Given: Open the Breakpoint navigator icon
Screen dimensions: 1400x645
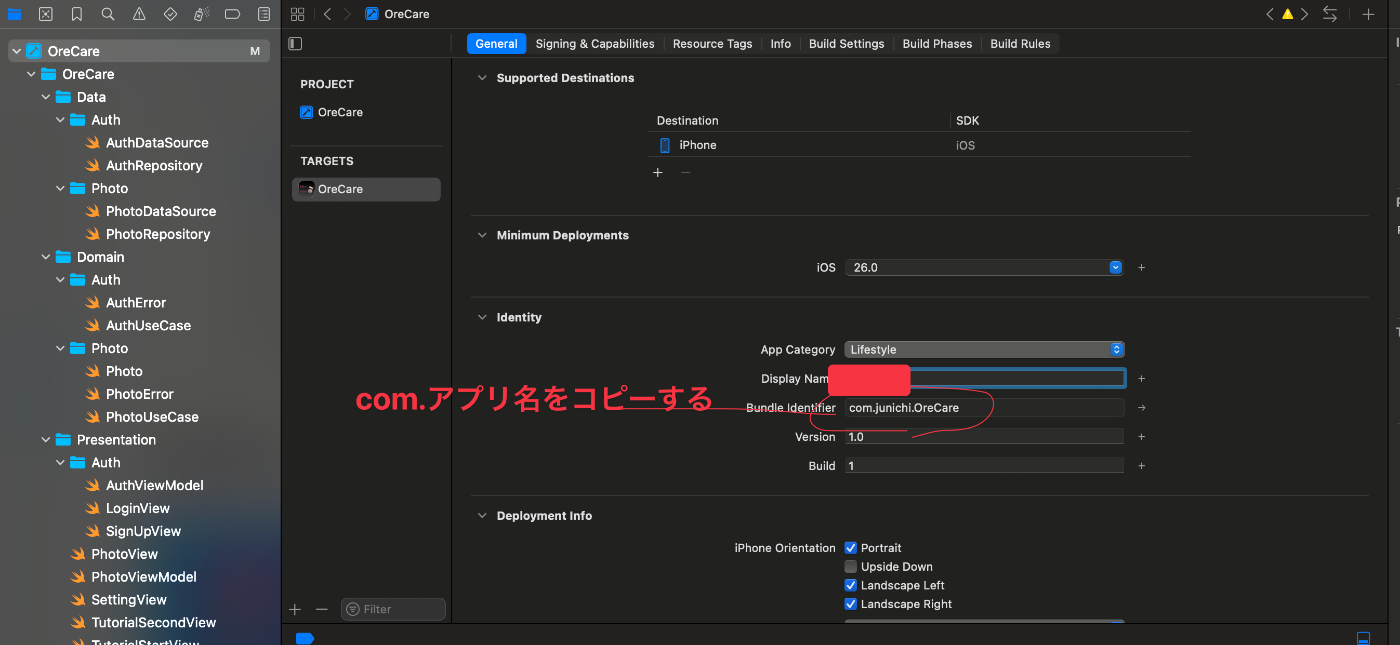Looking at the screenshot, I should coord(232,14).
